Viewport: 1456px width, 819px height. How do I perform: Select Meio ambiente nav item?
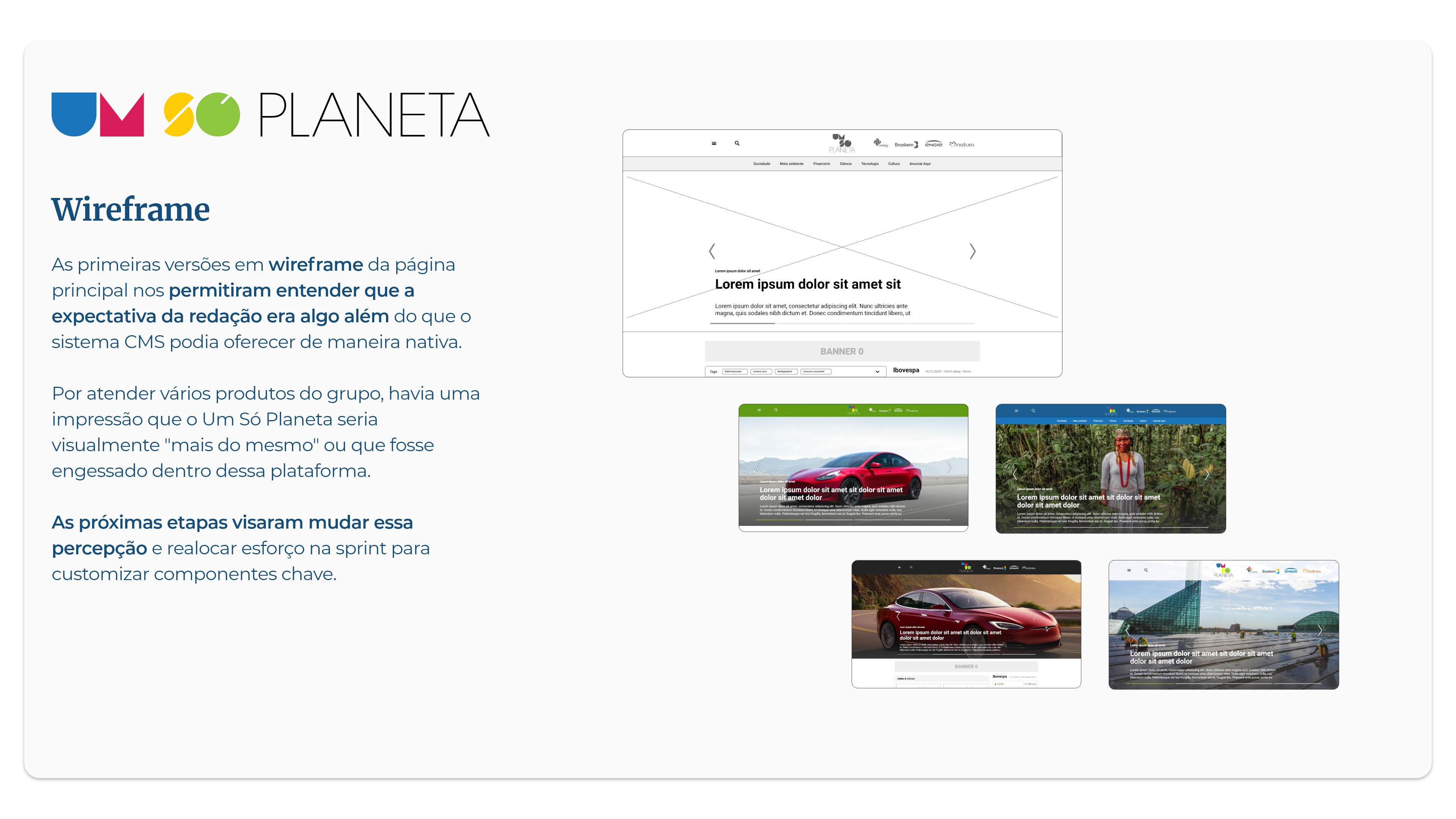point(791,164)
